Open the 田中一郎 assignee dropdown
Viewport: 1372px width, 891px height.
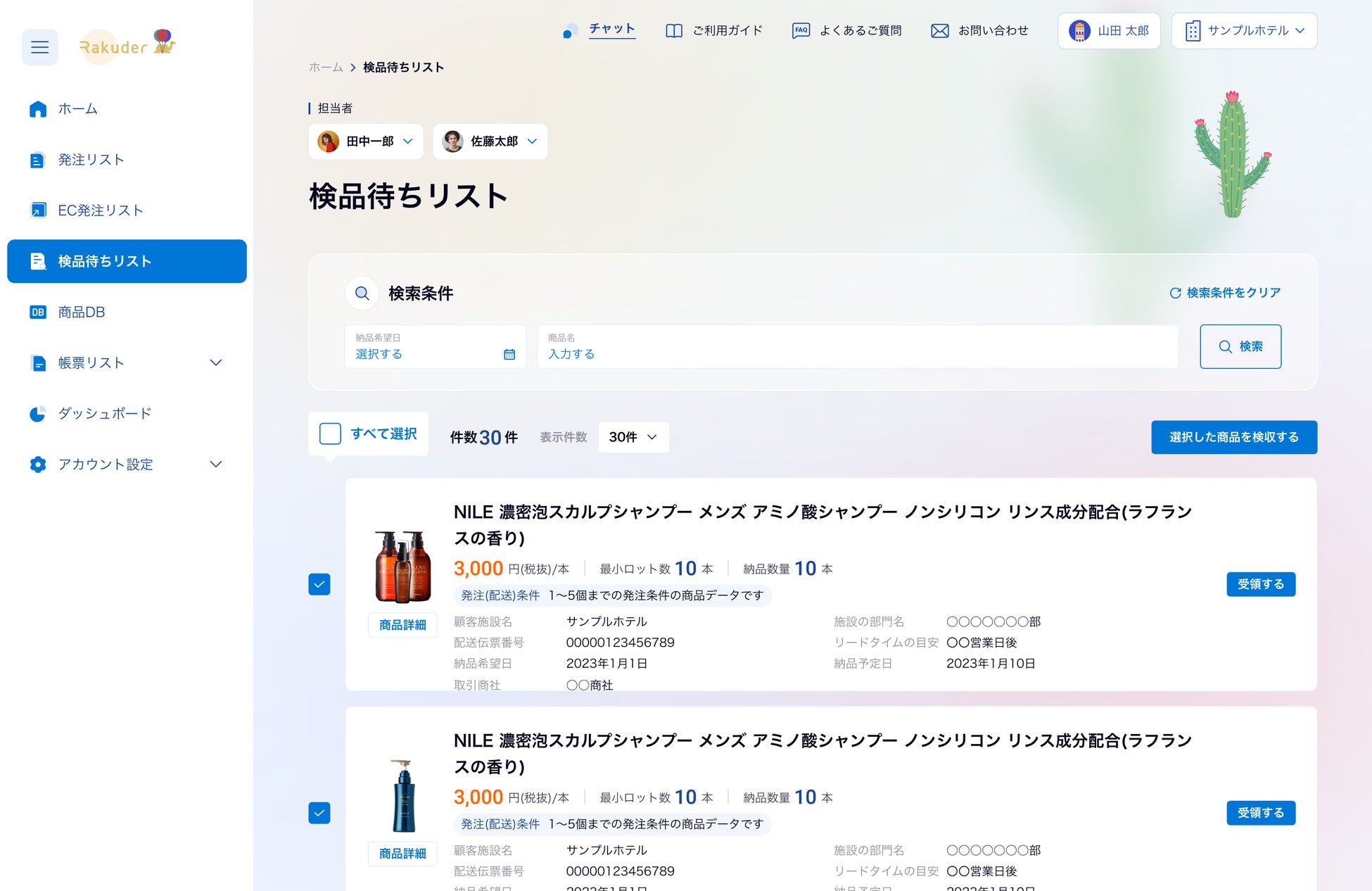pos(366,141)
